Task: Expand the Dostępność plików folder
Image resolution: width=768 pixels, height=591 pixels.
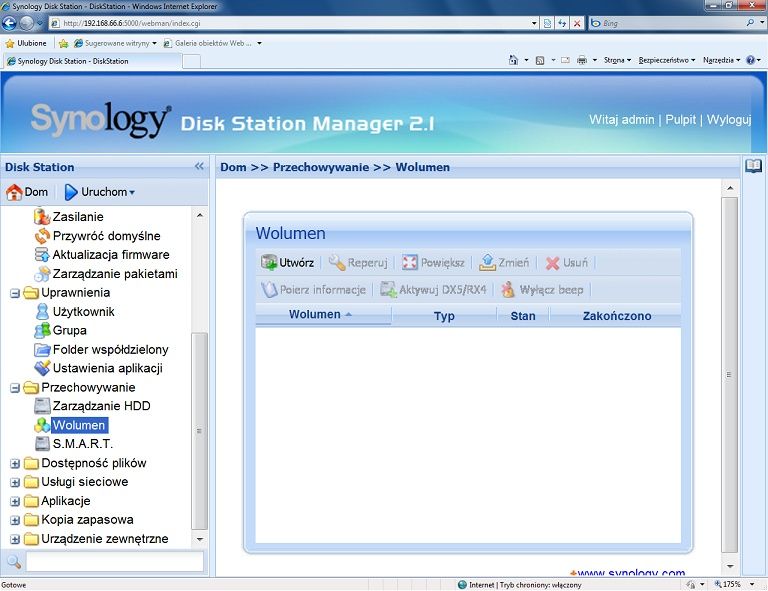Action: [15, 464]
